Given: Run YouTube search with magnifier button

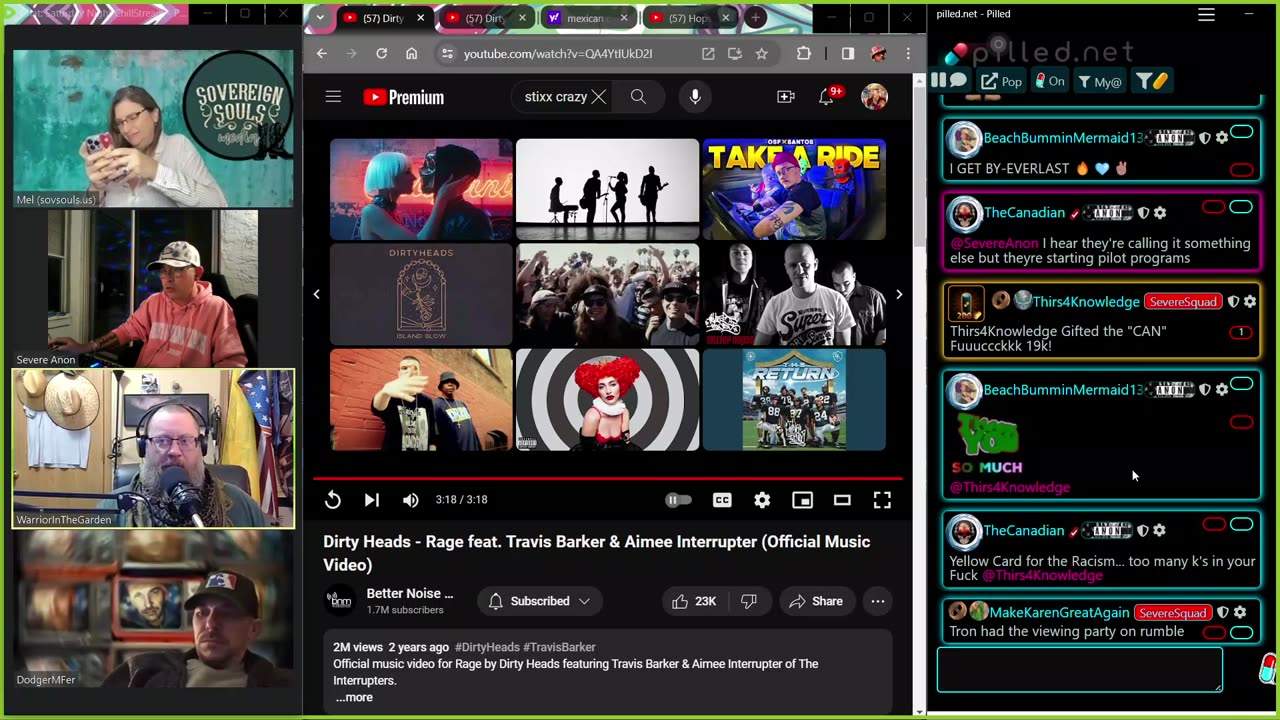Looking at the screenshot, I should pos(638,97).
